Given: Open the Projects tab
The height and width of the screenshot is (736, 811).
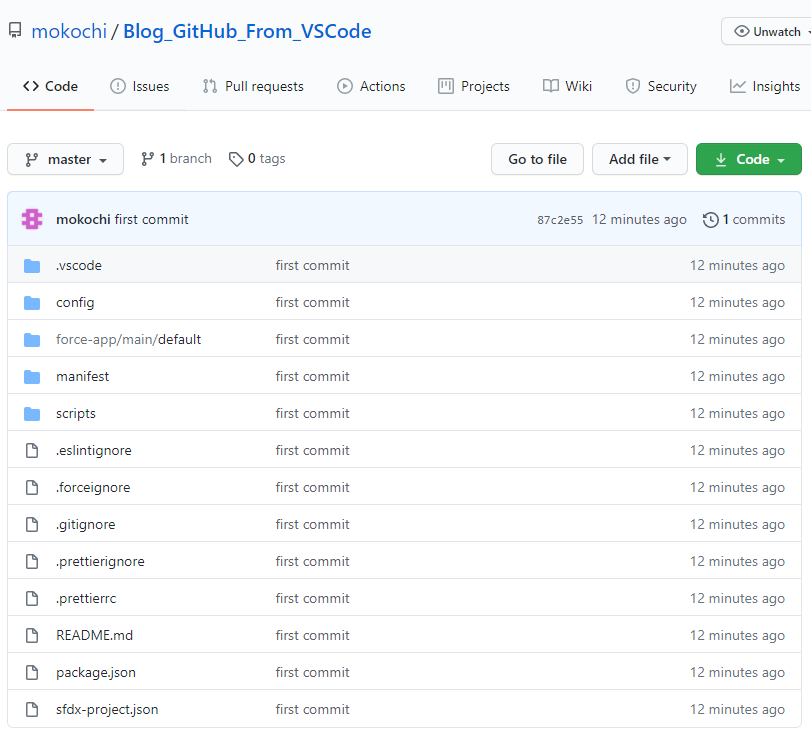Looking at the screenshot, I should [x=474, y=86].
